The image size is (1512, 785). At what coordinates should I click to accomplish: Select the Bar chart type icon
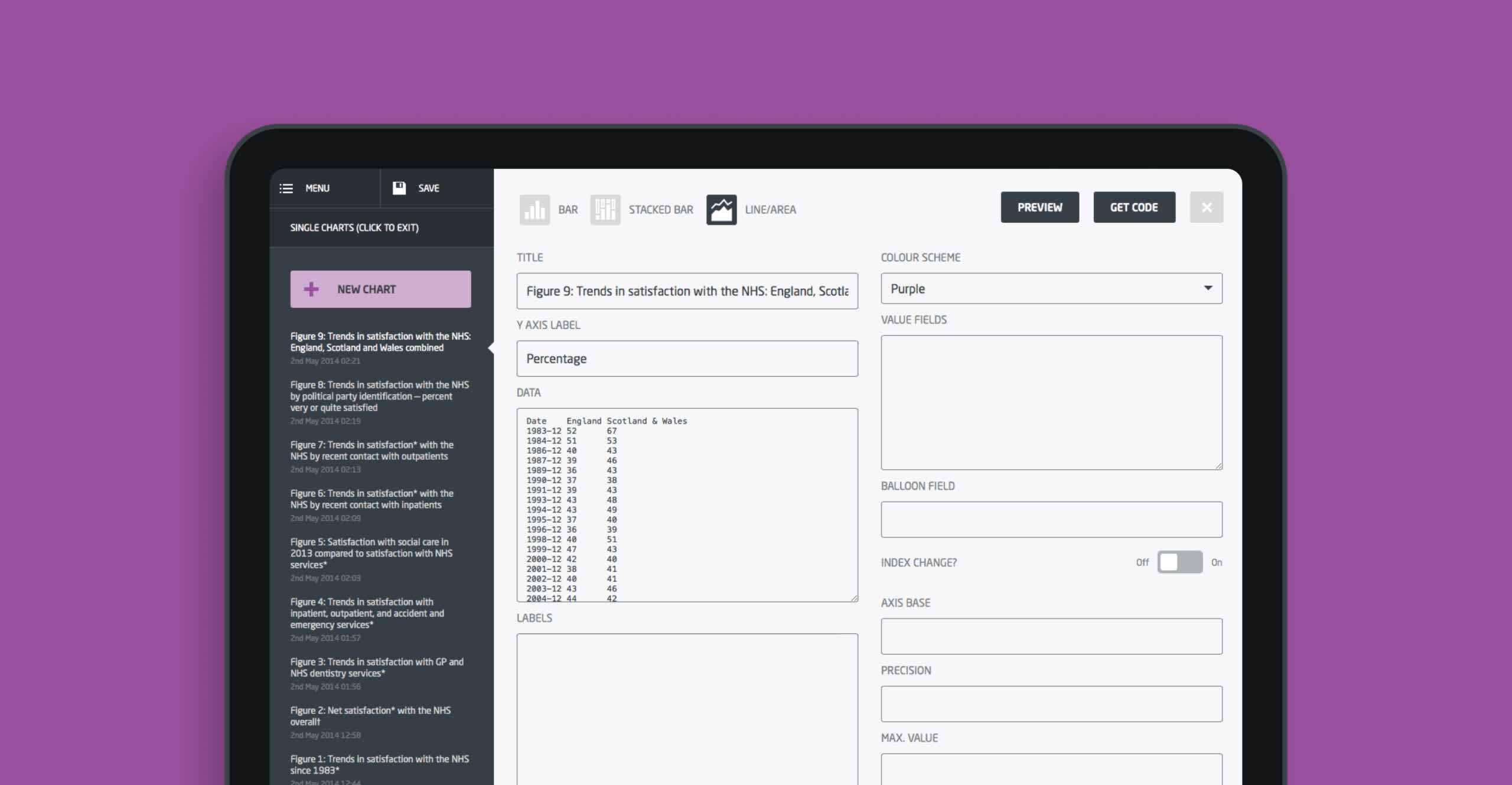pos(535,210)
